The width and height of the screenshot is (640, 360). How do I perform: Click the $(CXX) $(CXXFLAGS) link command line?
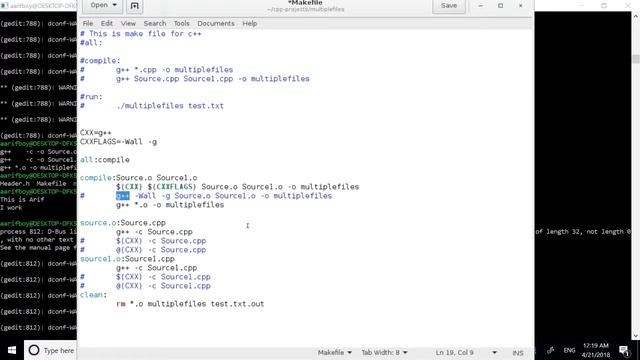tap(238, 187)
